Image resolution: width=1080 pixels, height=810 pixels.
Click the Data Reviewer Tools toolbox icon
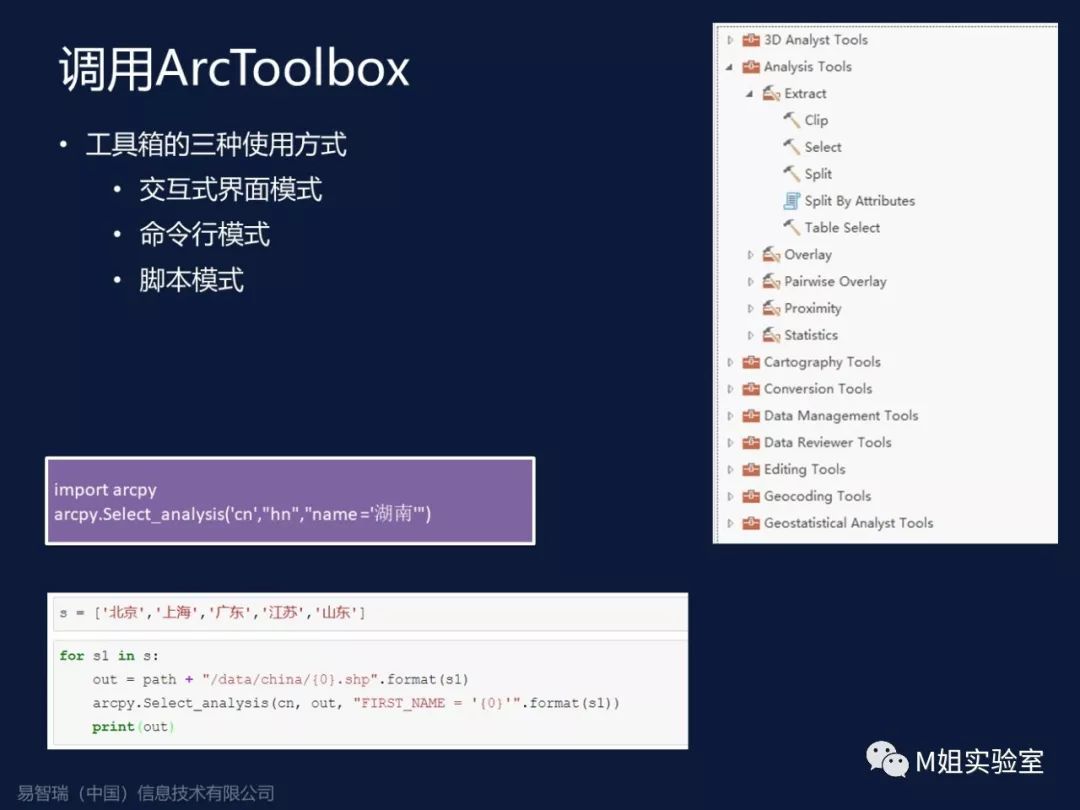[751, 443]
